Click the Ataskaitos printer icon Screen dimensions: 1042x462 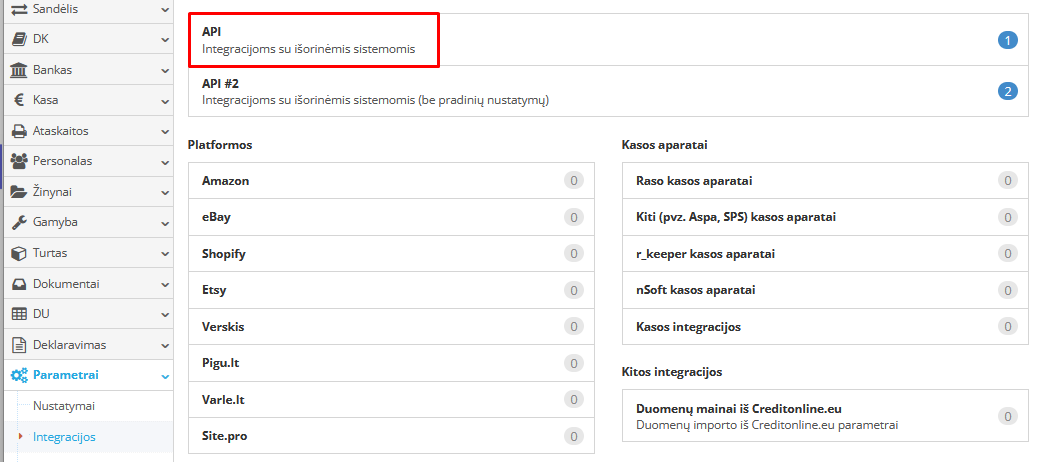click(x=18, y=131)
